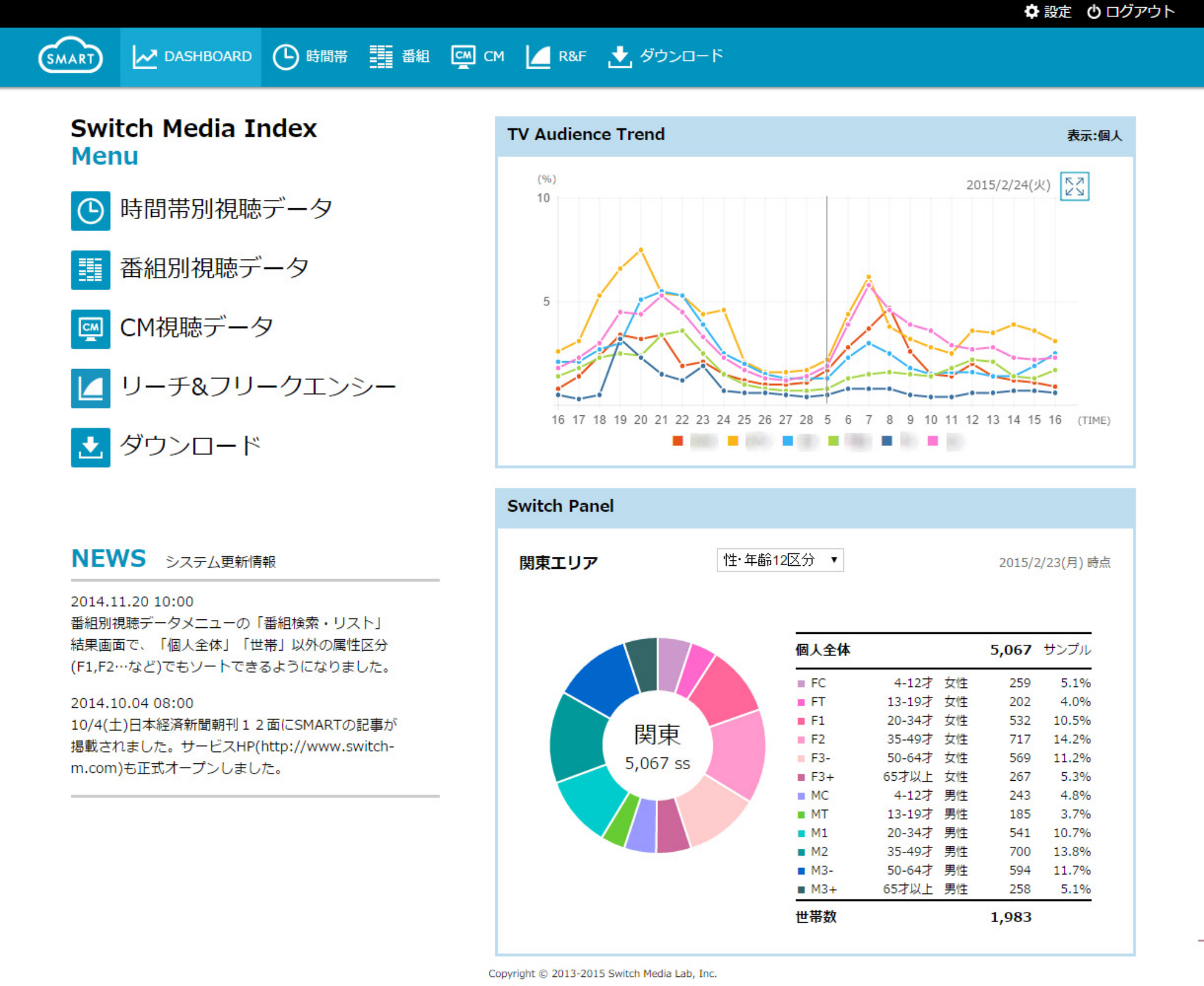Click the SMART cloud logo
The image size is (1204, 986).
pos(70,56)
